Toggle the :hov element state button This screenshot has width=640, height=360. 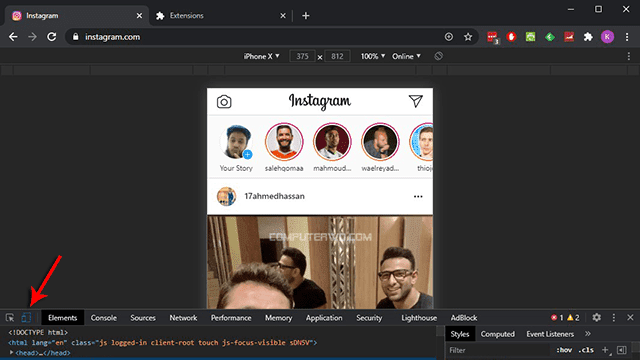pos(564,350)
